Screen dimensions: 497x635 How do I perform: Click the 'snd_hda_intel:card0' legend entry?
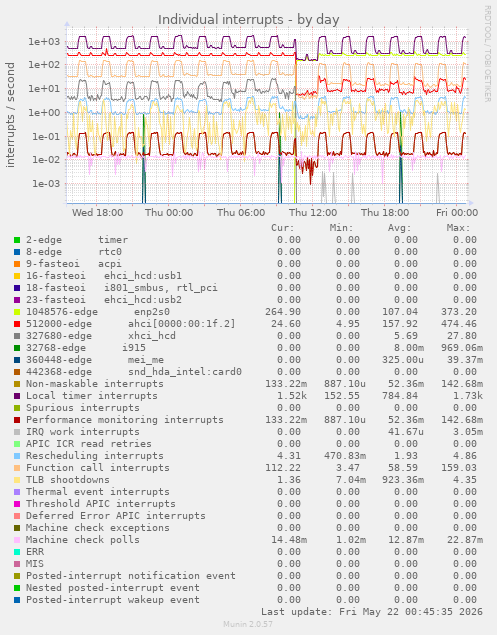pyautogui.click(x=185, y=372)
